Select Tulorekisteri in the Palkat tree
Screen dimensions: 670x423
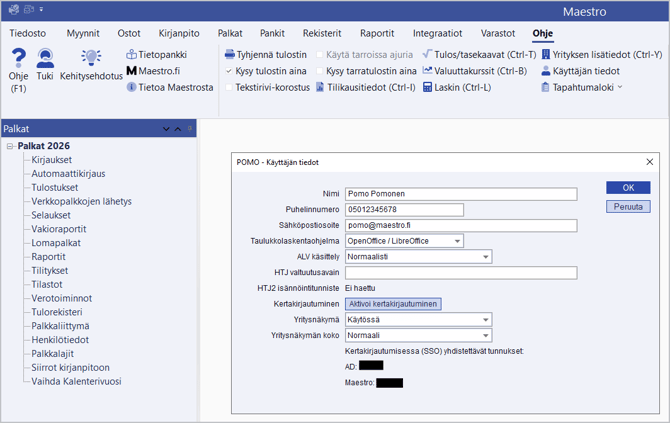[58, 310]
